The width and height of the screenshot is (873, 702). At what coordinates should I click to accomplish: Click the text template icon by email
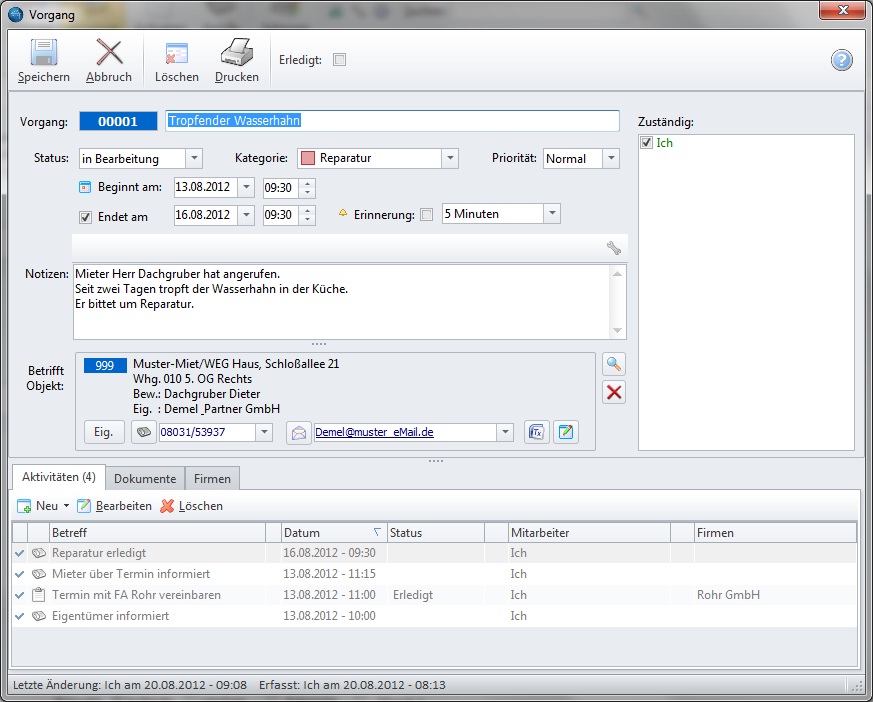(x=536, y=432)
